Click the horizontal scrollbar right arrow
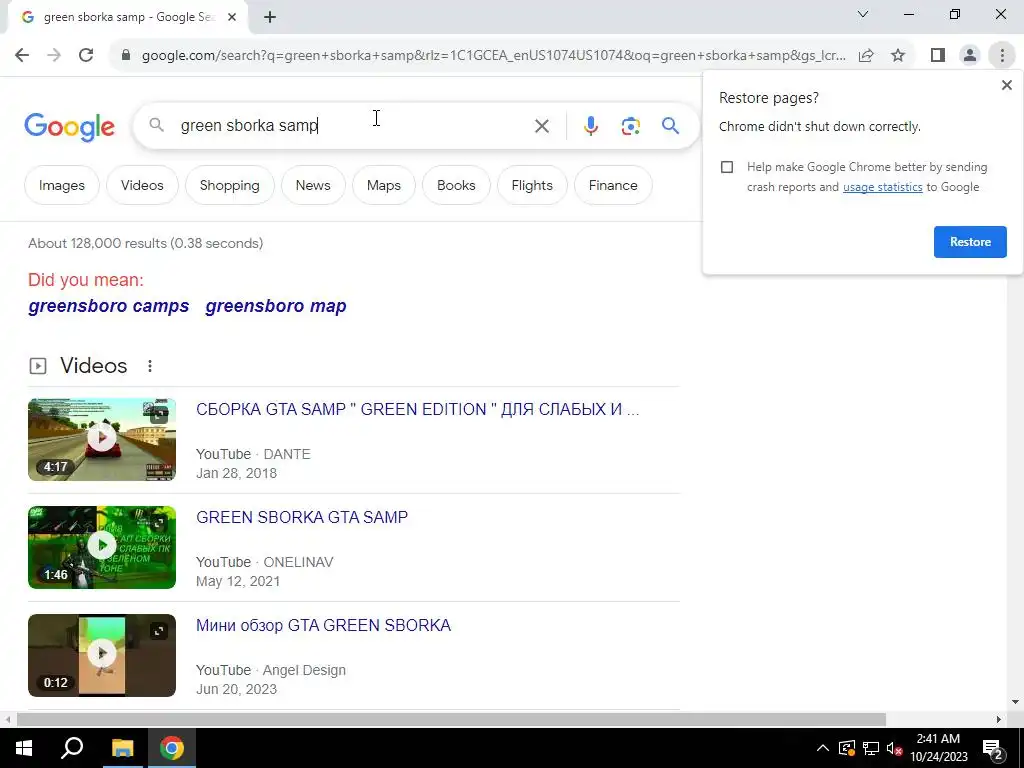The width and height of the screenshot is (1024, 768). (999, 719)
